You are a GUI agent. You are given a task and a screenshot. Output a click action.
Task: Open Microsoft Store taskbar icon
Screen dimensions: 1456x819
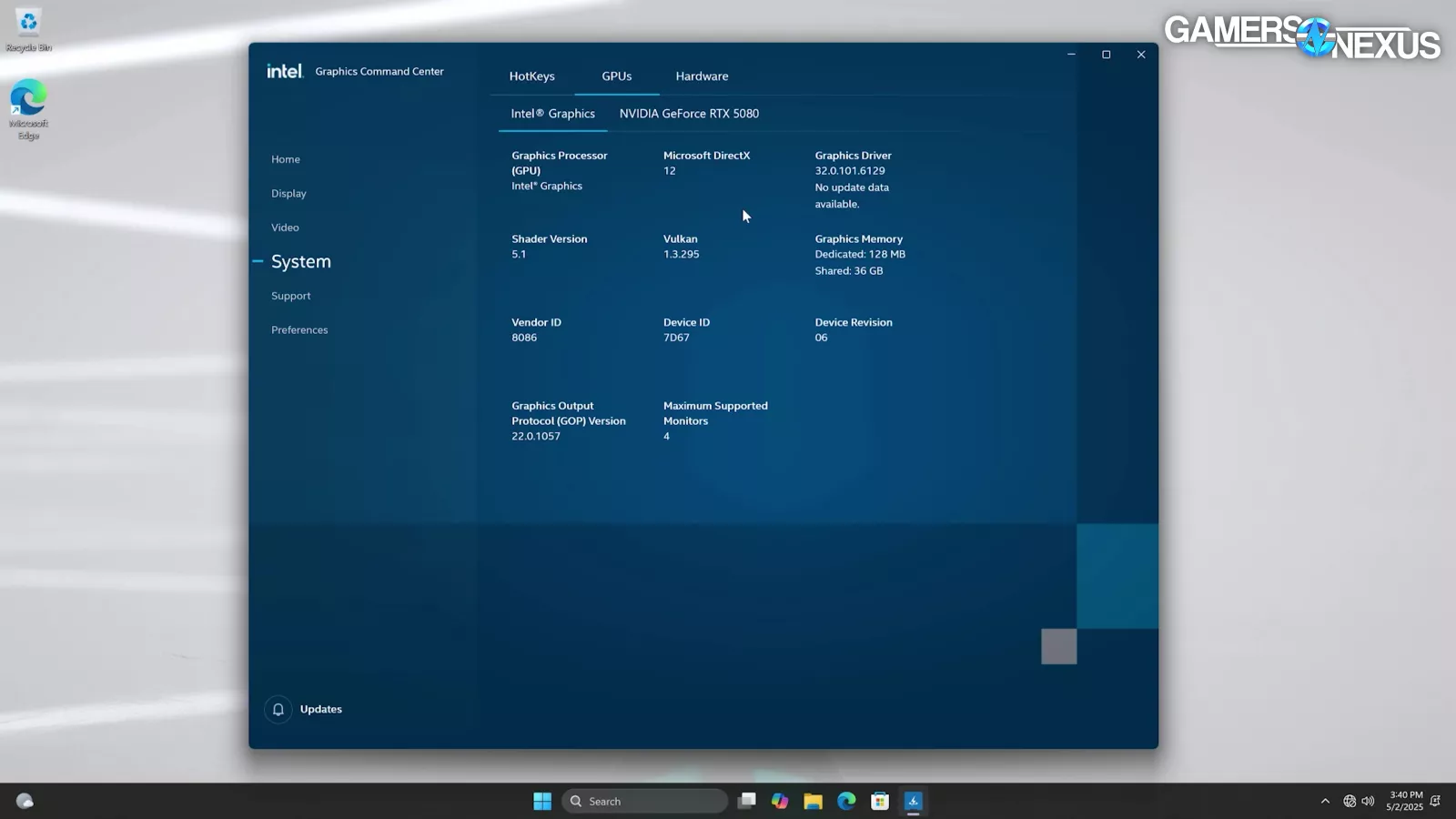(880, 801)
